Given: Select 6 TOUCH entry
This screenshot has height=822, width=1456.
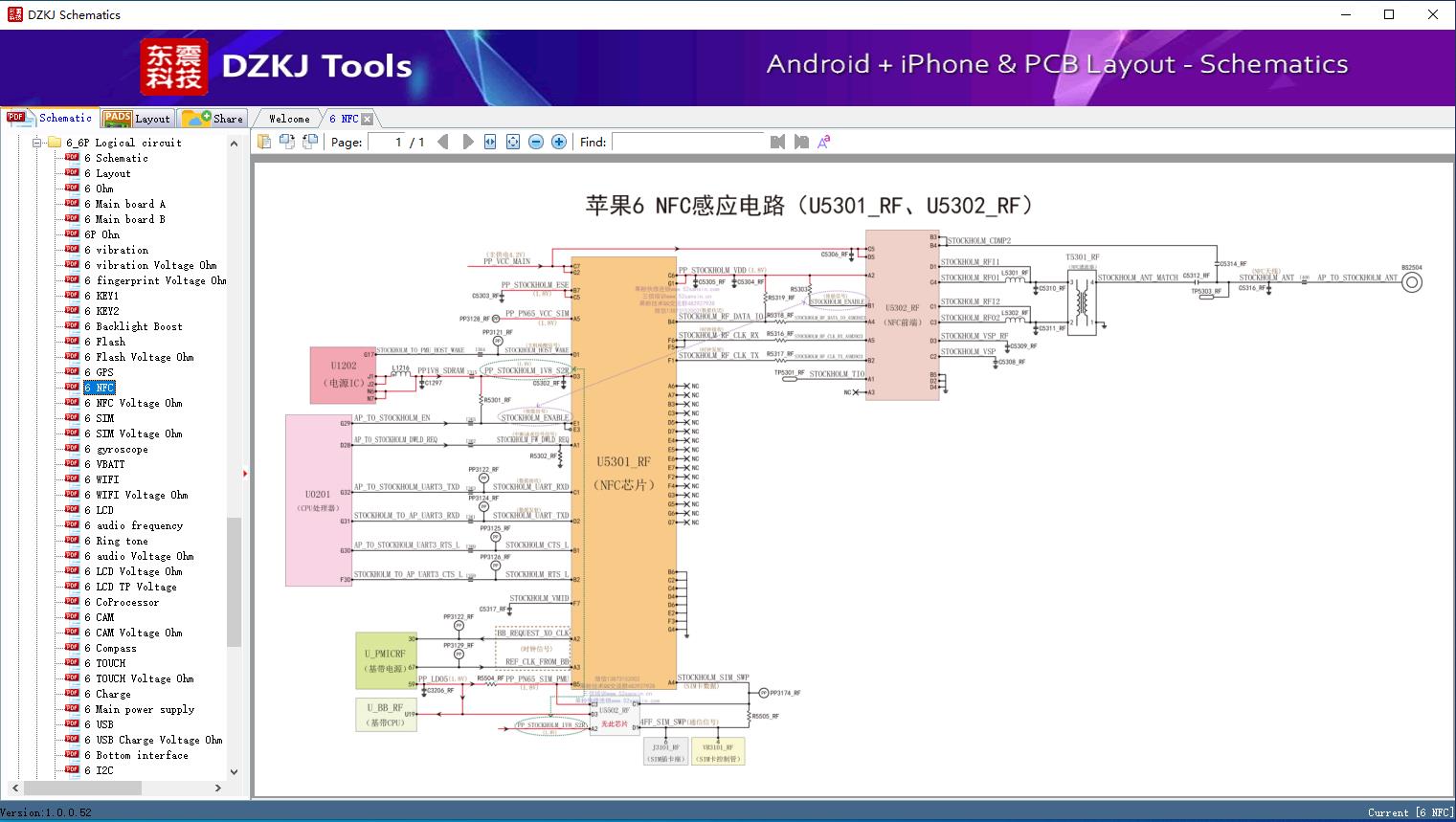Looking at the screenshot, I should click(104, 663).
